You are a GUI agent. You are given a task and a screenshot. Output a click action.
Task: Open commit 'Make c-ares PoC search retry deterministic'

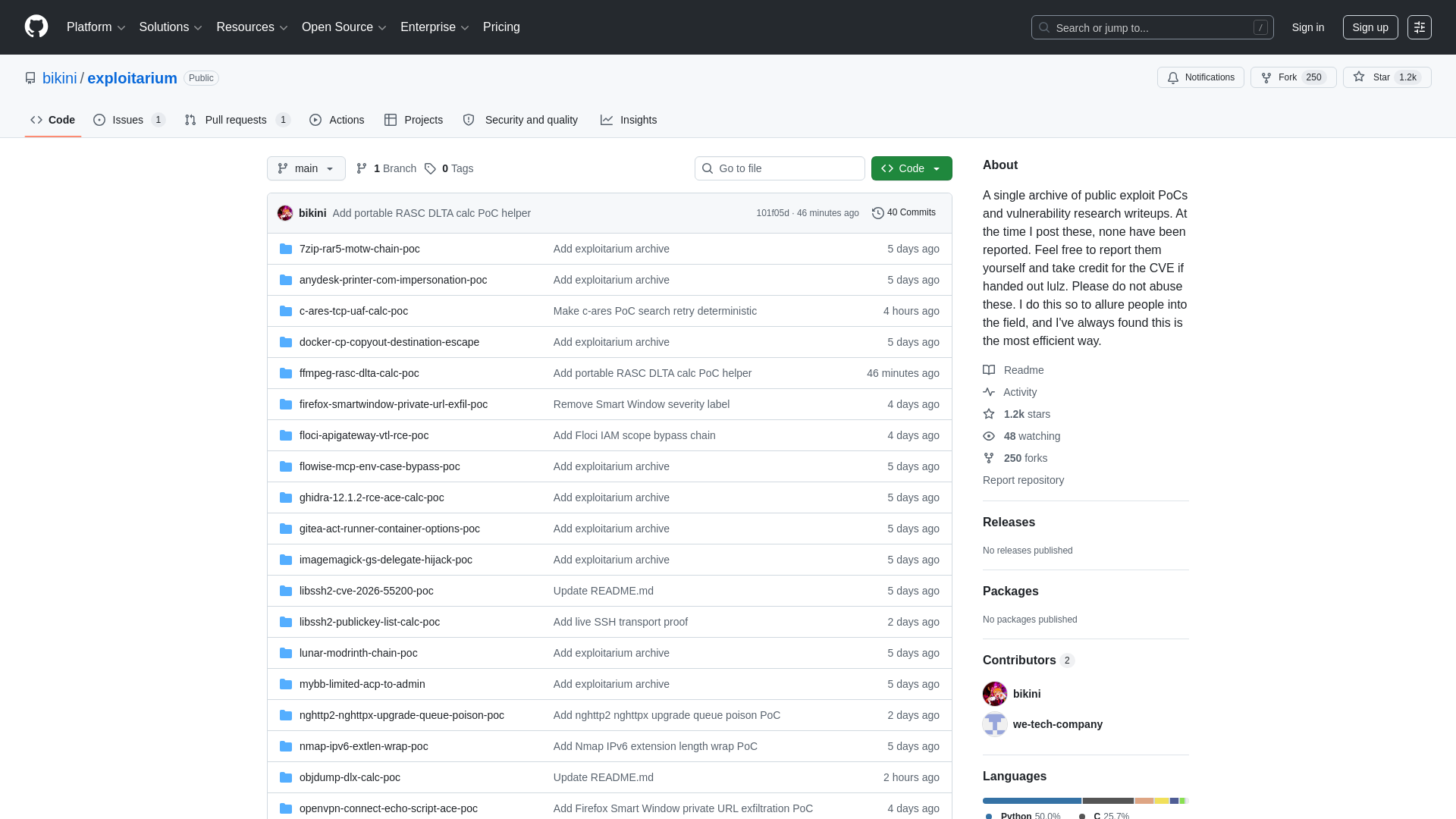coord(655,311)
